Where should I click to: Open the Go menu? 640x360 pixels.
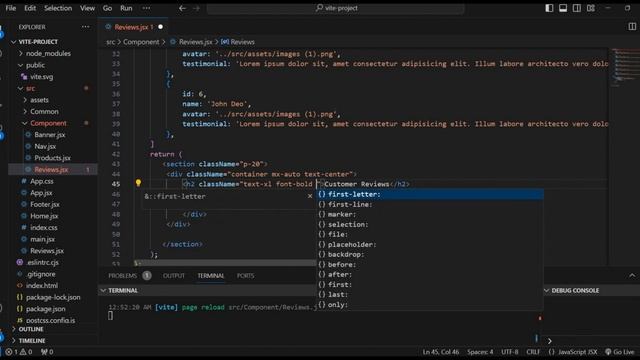(107, 8)
